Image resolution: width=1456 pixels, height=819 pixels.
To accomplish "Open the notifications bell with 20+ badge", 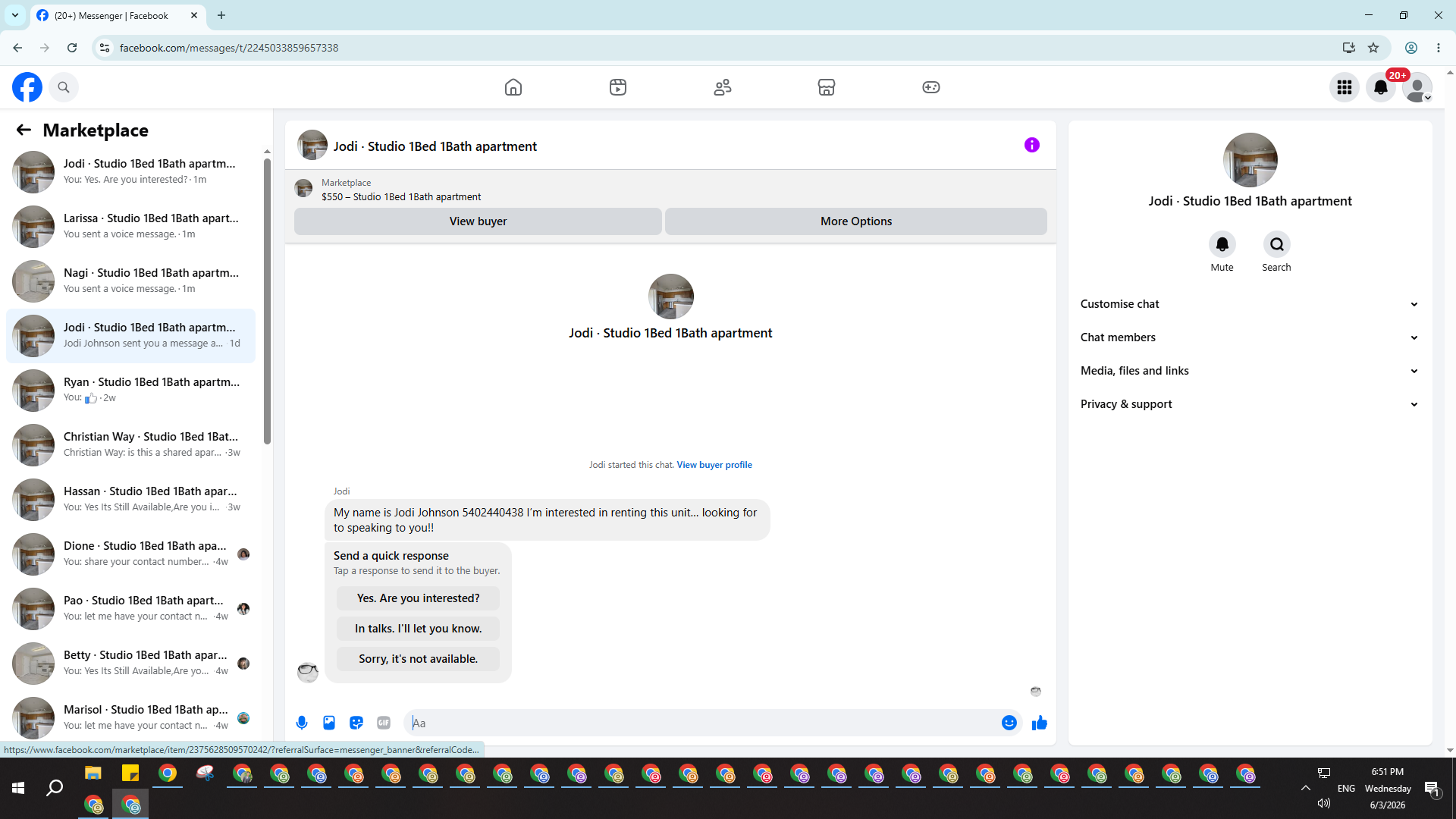I will coord(1381,87).
